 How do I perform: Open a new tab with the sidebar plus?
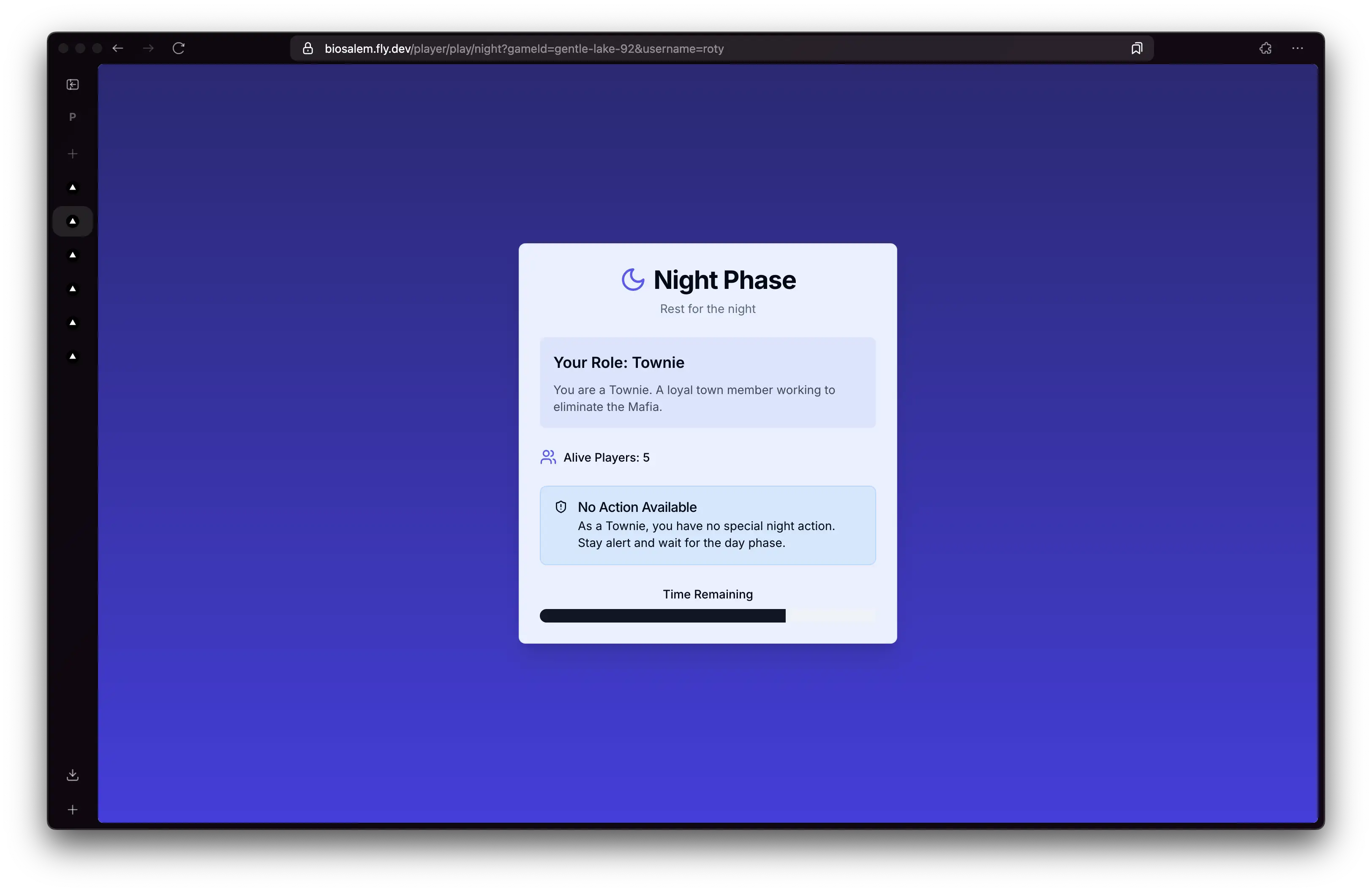tap(72, 153)
